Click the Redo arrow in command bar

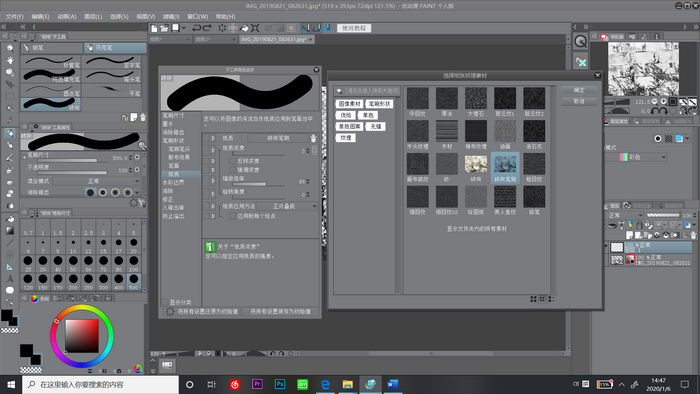click(x=208, y=28)
